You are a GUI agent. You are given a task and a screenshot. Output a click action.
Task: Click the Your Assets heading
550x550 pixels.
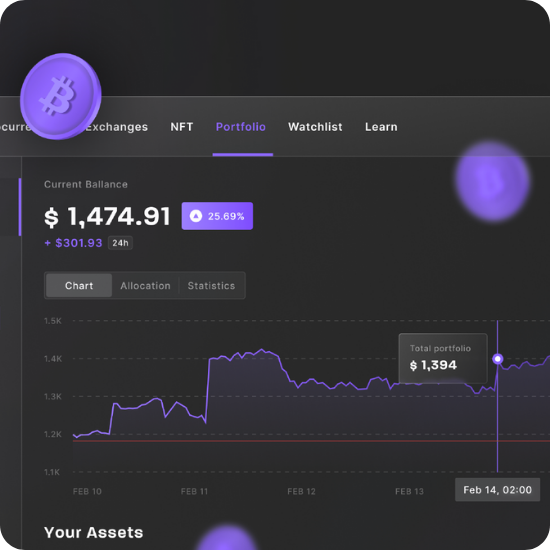(x=94, y=532)
